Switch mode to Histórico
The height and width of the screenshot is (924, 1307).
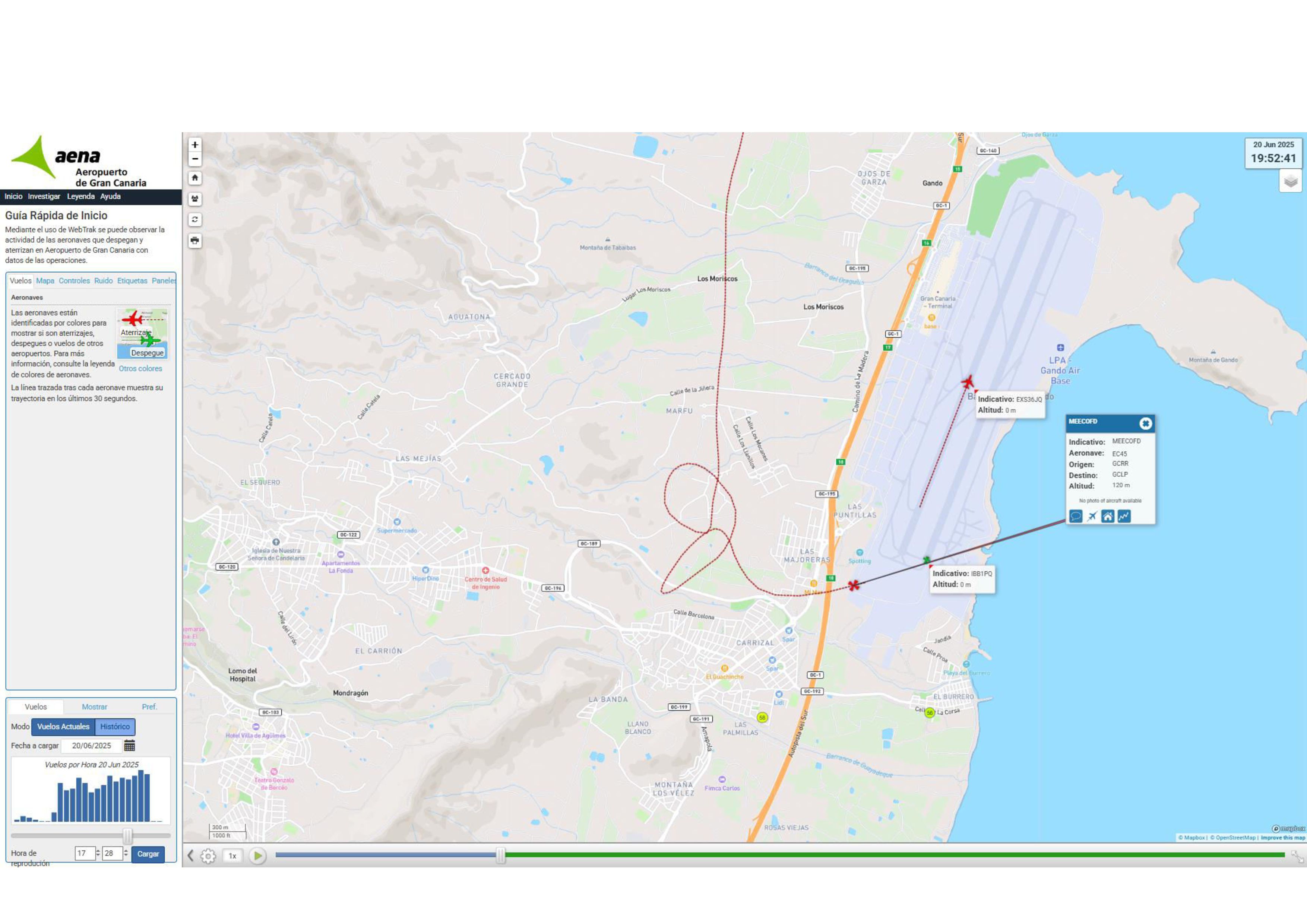click(115, 727)
